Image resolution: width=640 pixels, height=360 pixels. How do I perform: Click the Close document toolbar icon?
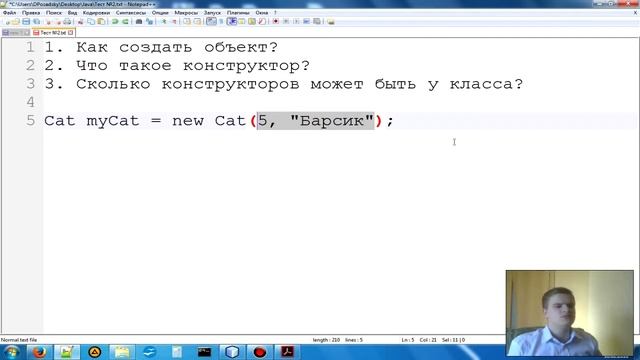pyautogui.click(x=48, y=21)
